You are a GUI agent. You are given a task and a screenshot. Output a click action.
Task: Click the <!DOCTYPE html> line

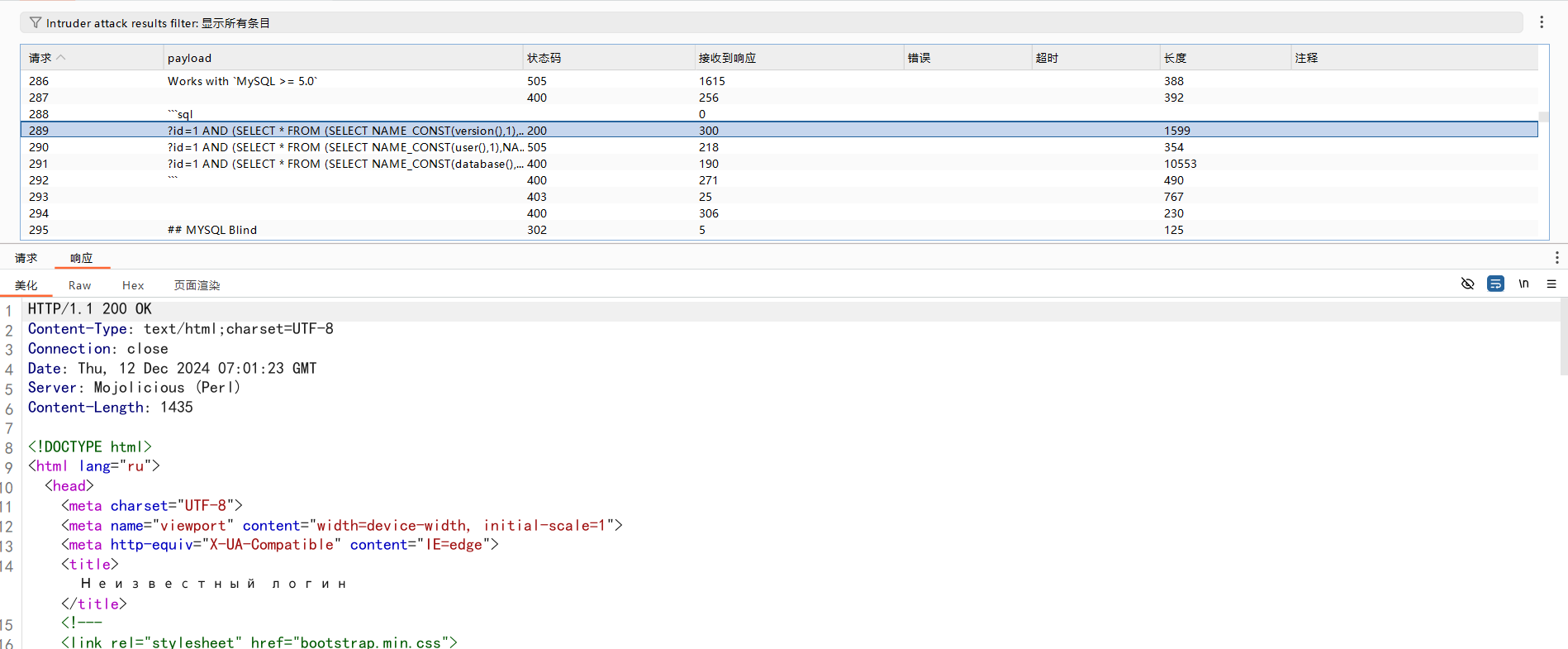click(x=90, y=447)
